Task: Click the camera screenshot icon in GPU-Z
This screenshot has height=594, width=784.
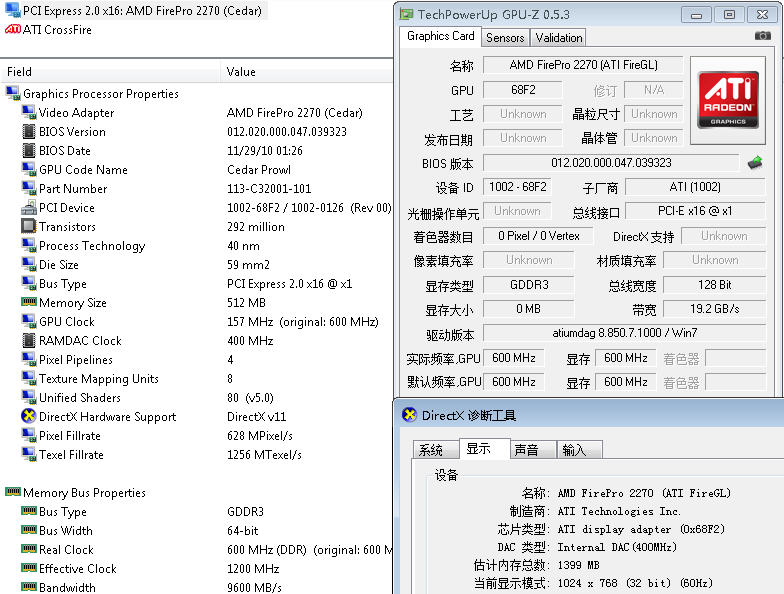Action: pos(762,36)
